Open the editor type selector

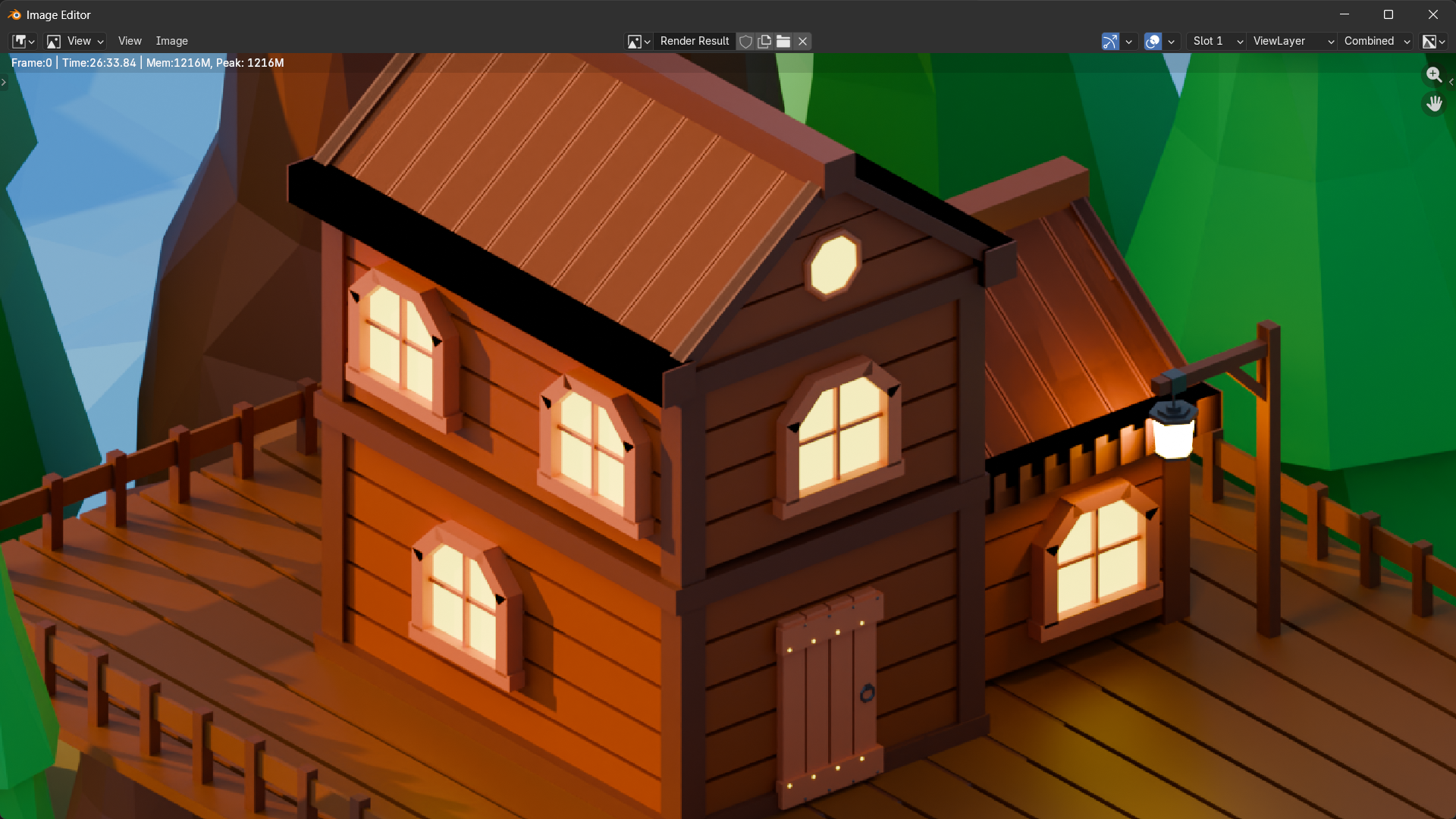[24, 41]
